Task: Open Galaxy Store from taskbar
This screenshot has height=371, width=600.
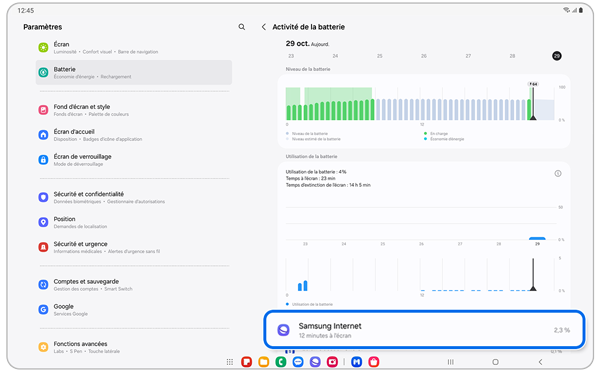Action: tap(374, 362)
